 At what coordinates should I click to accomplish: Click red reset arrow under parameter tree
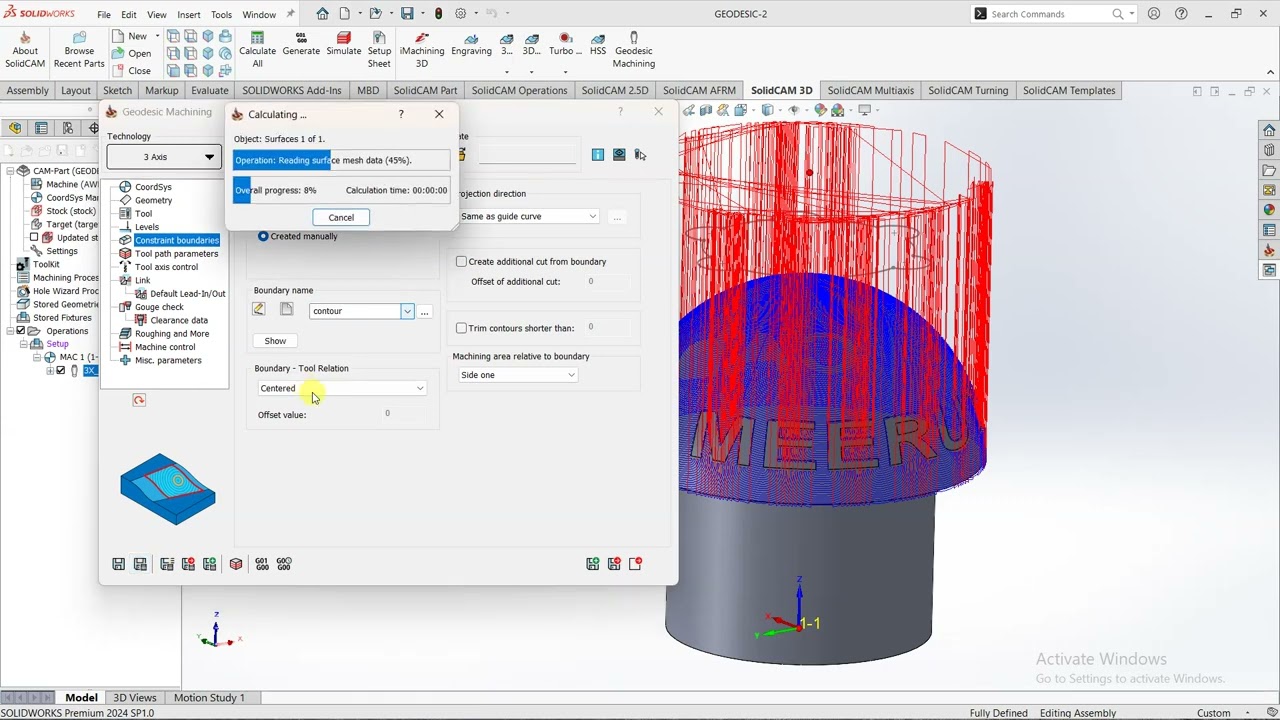[x=139, y=400]
